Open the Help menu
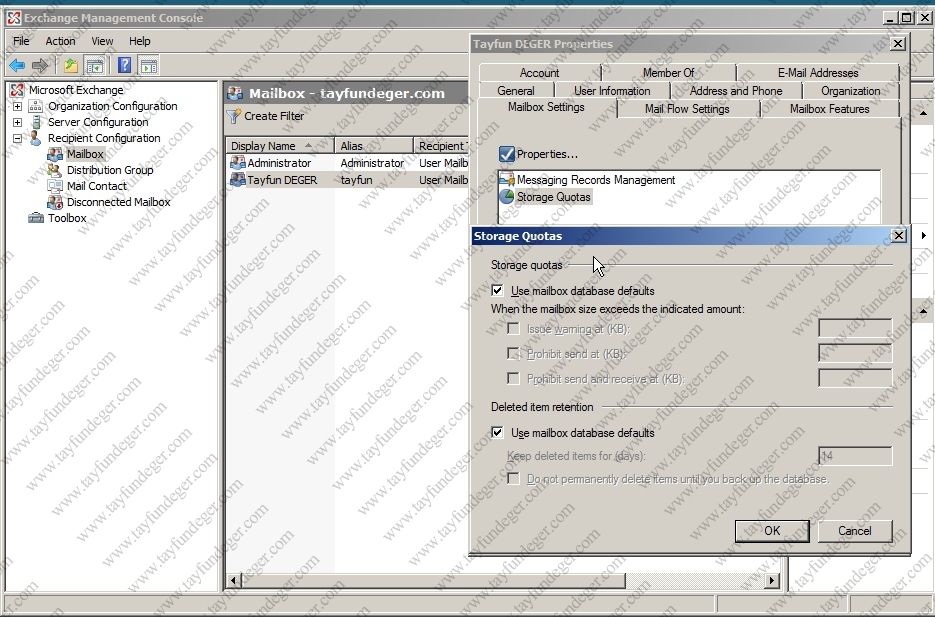This screenshot has width=935, height=617. click(140, 41)
